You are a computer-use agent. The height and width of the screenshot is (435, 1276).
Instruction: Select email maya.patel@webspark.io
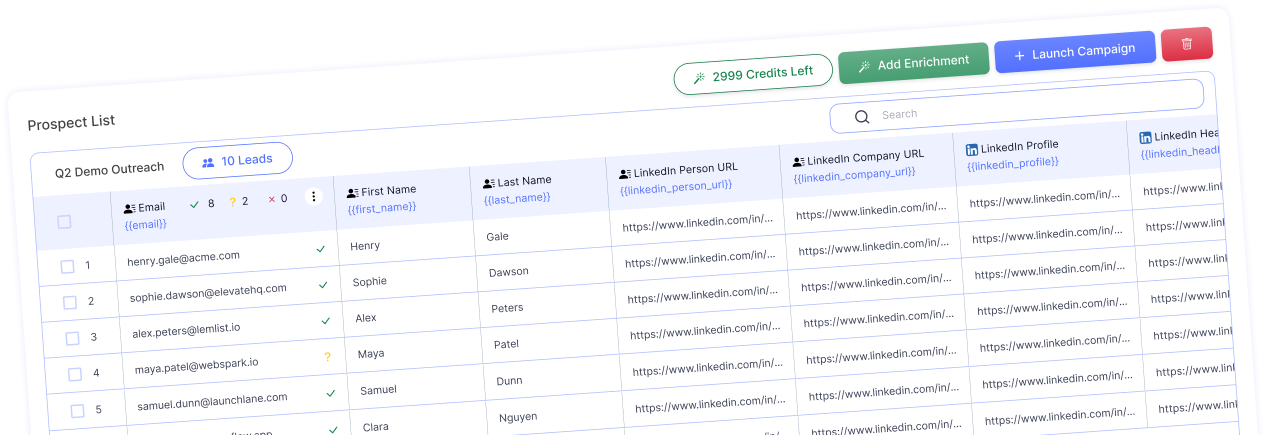[x=196, y=365]
